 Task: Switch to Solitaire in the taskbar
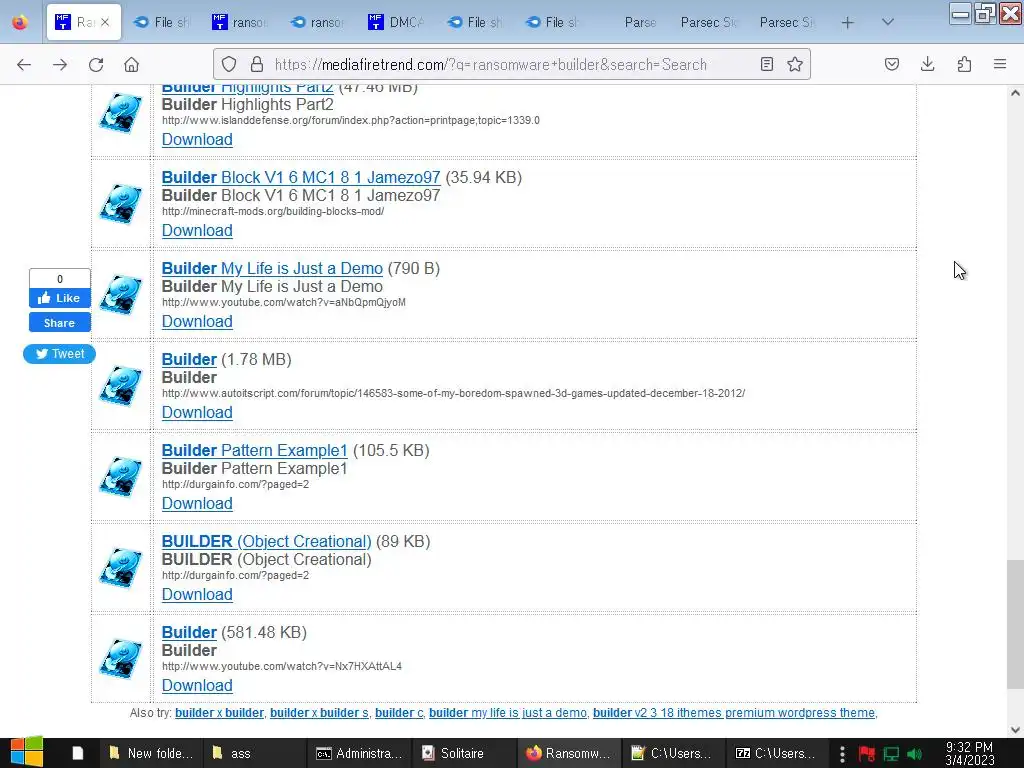point(463,753)
